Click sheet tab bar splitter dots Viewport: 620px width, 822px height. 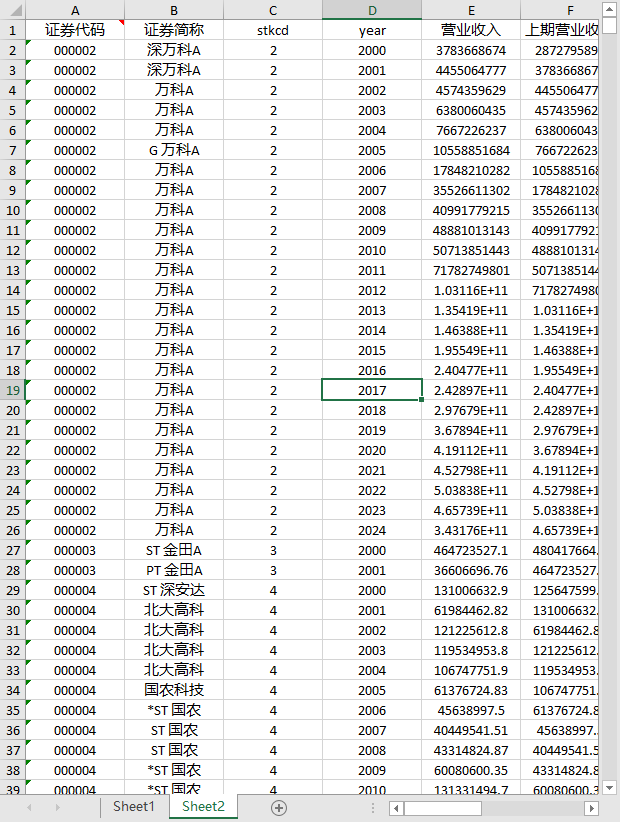point(373,808)
